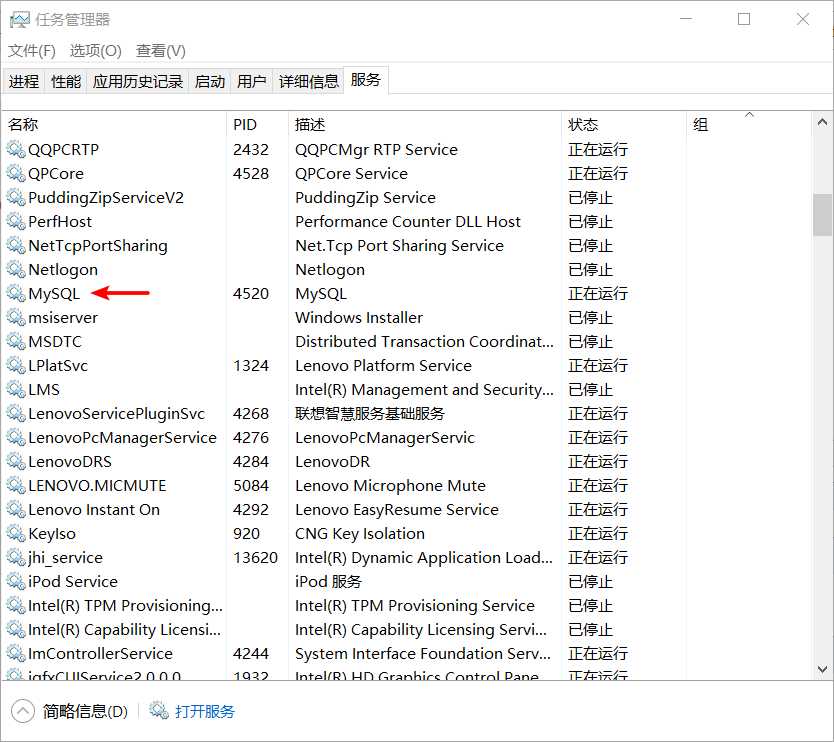Image resolution: width=834 pixels, height=742 pixels.
Task: Open the 选项(O) menu
Action: (x=96, y=51)
